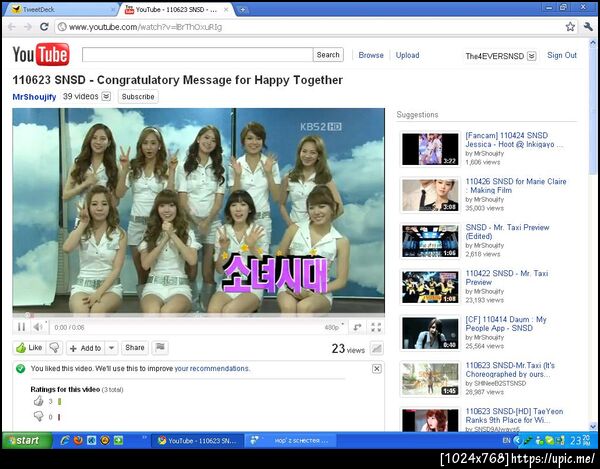Viewport: 600px width, 469px height.
Task: Click the system tray clock
Action: pos(580,441)
